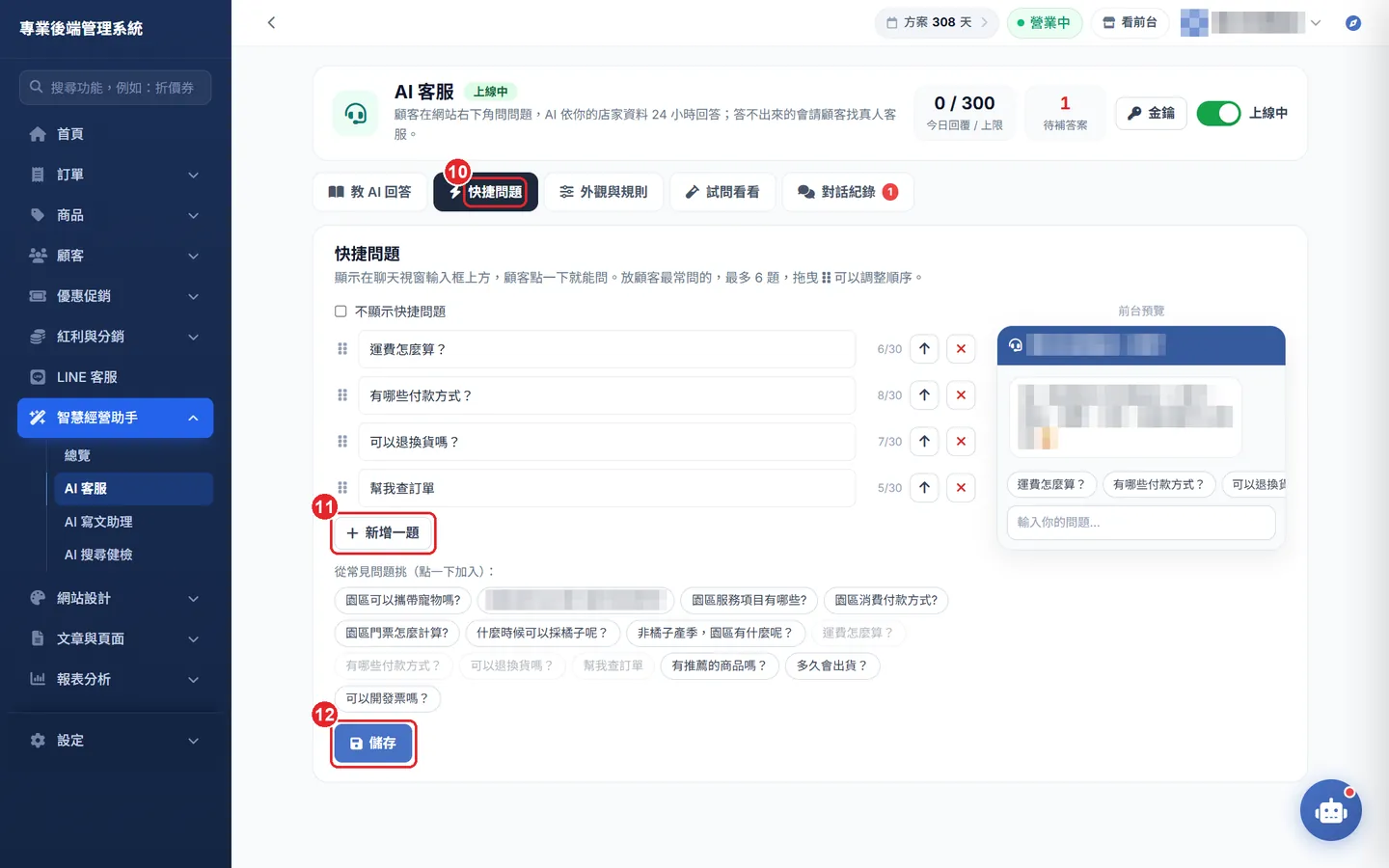Screen dimensions: 1389x868
Task: Open AI 寫文助理 in sidebar
Action: [x=133, y=522]
